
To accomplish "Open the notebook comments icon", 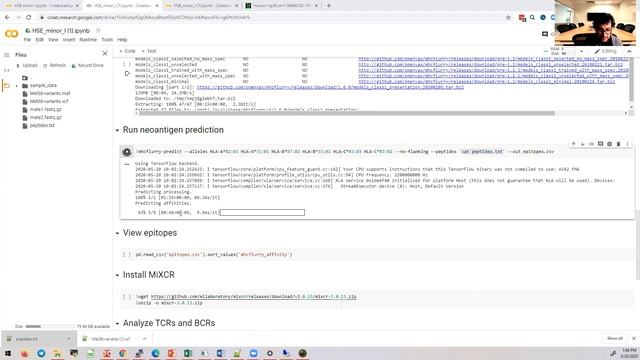I will click(544, 34).
